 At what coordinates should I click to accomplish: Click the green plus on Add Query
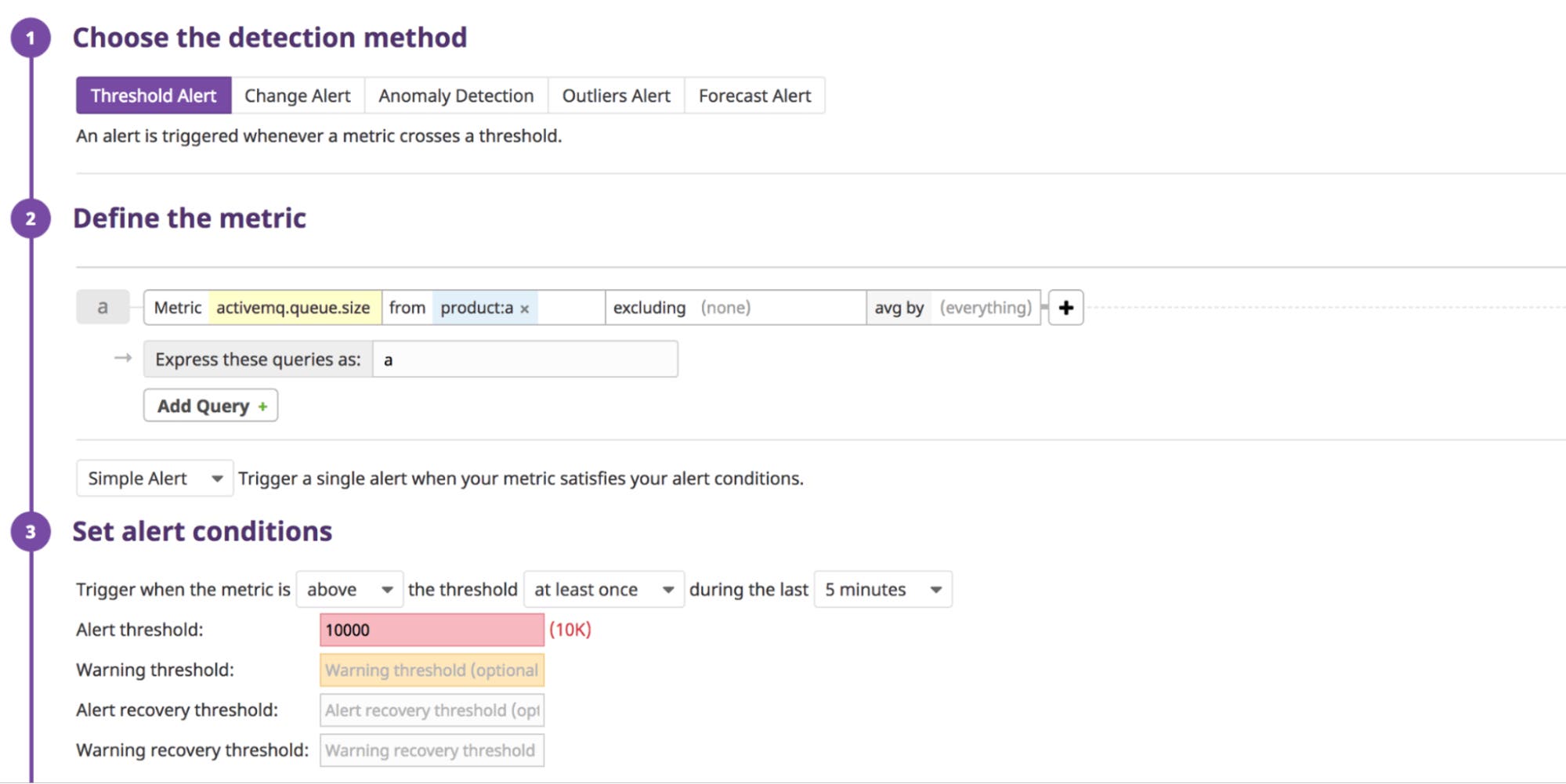262,406
